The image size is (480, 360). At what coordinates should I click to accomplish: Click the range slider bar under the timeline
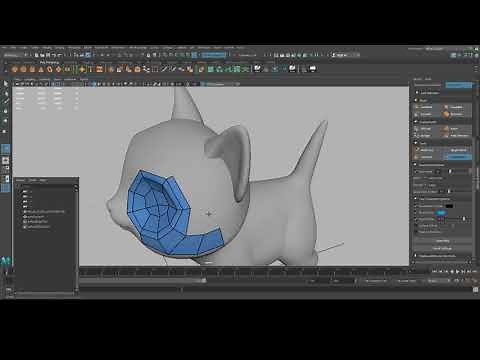(143, 281)
